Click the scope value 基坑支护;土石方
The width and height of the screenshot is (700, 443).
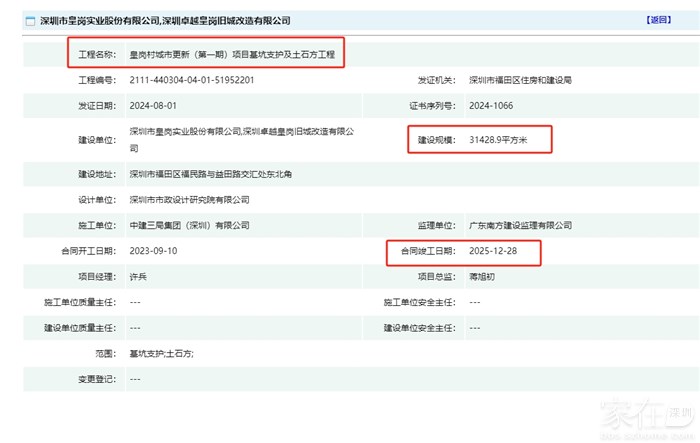pyautogui.click(x=161, y=353)
